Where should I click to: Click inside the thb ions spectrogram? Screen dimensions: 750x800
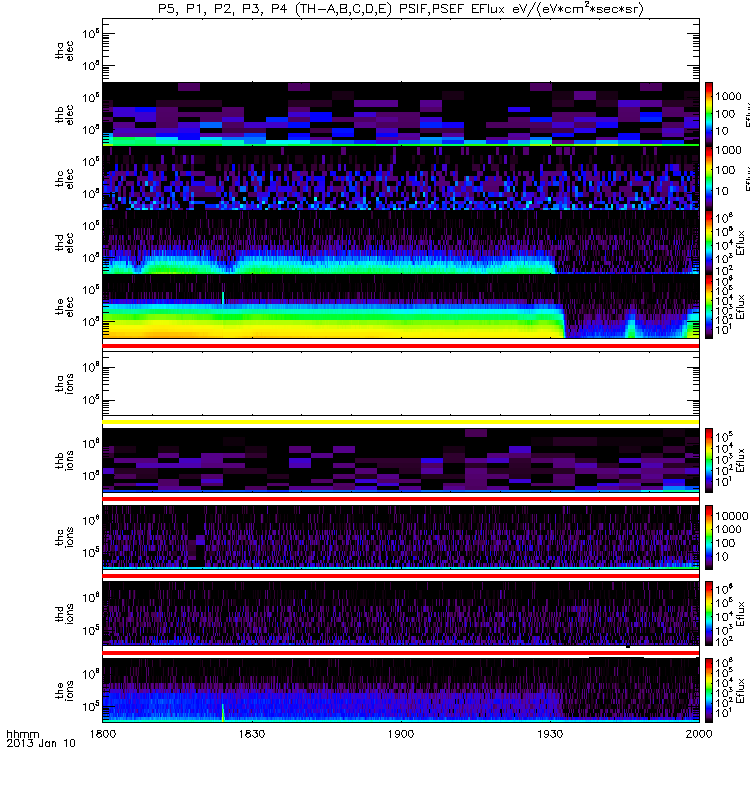tap(401, 460)
